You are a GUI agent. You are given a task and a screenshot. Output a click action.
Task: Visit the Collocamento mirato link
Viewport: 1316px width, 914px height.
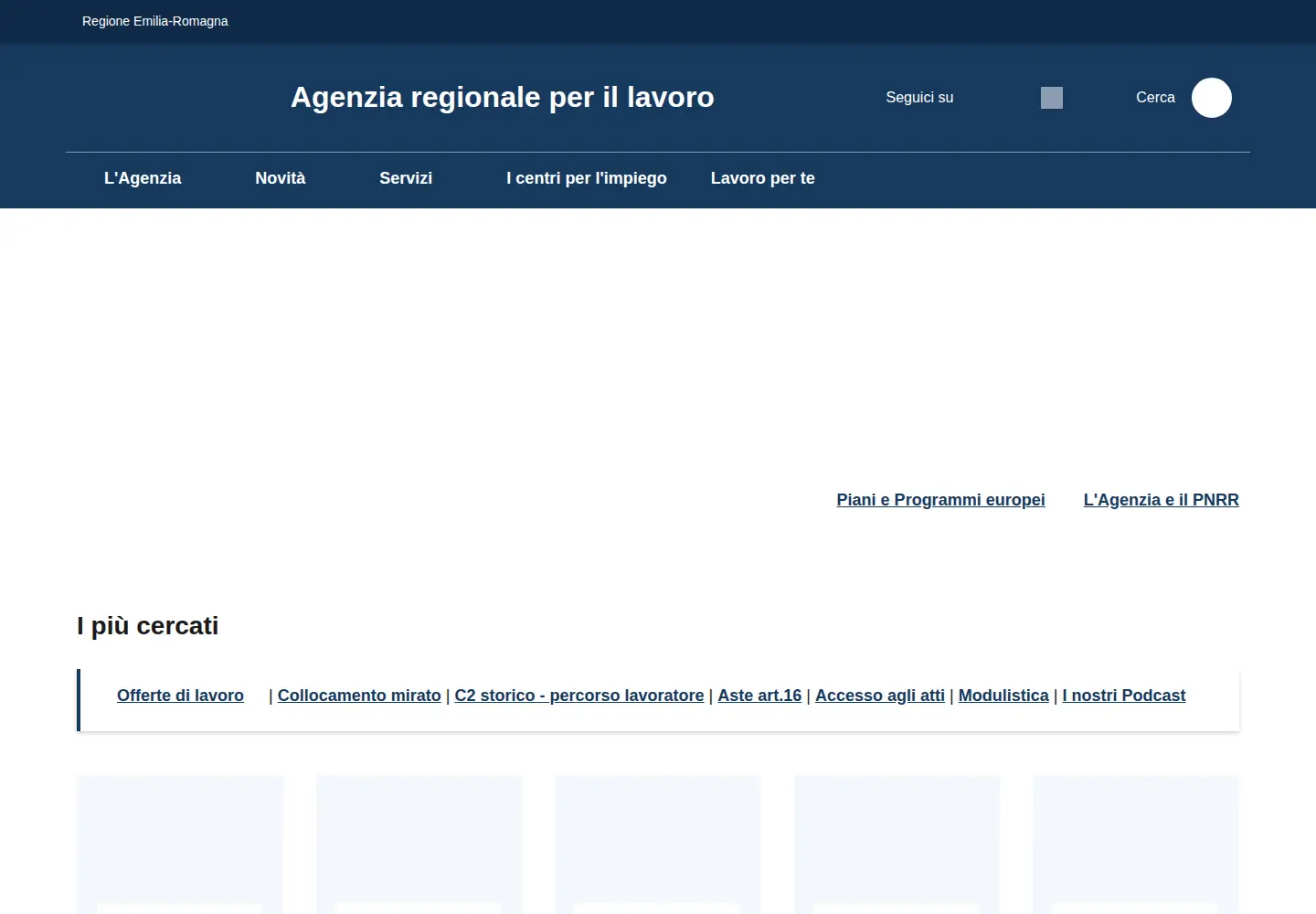click(359, 696)
